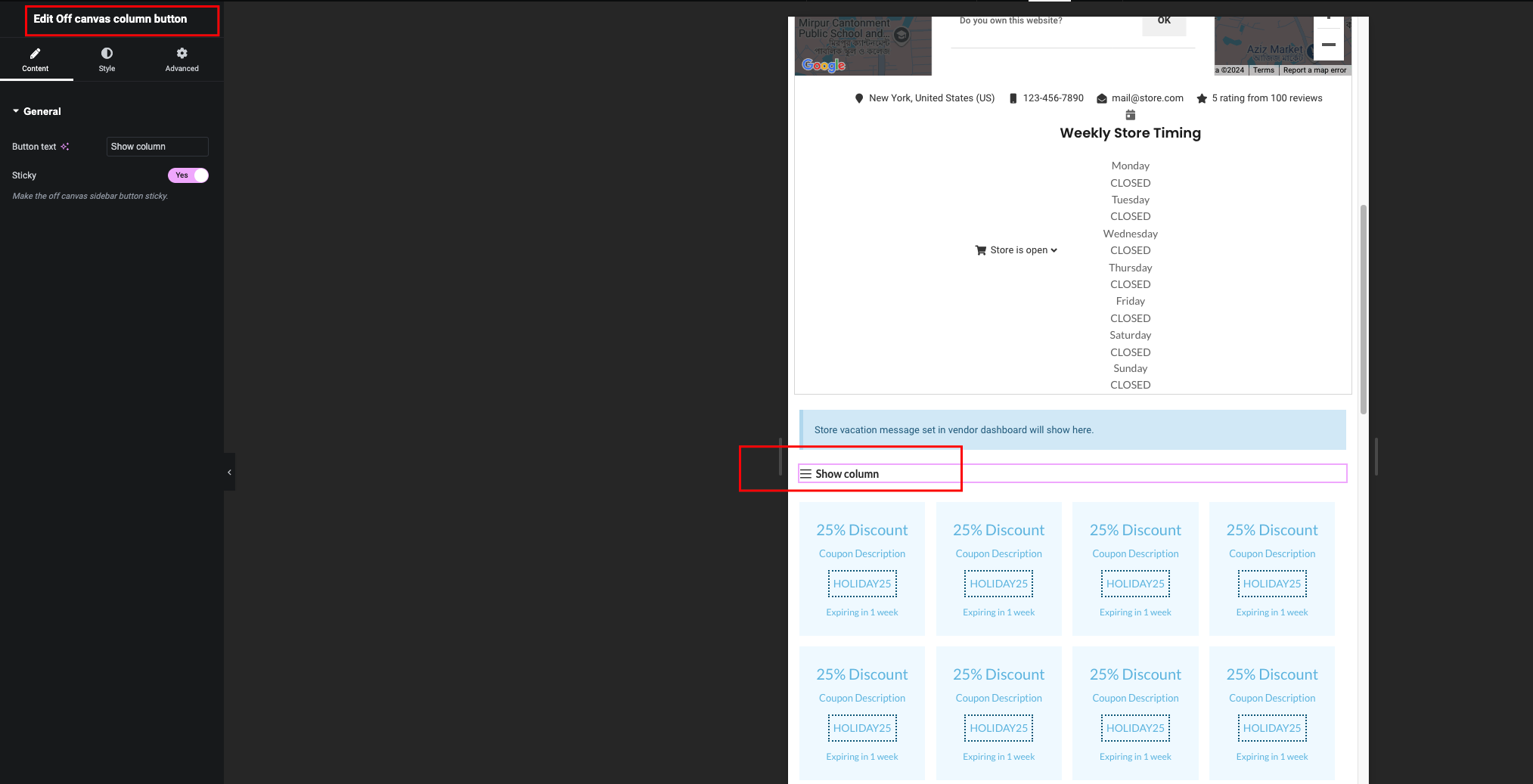This screenshot has width=1533, height=784.
Task: Click the store cart icon
Action: click(981, 250)
